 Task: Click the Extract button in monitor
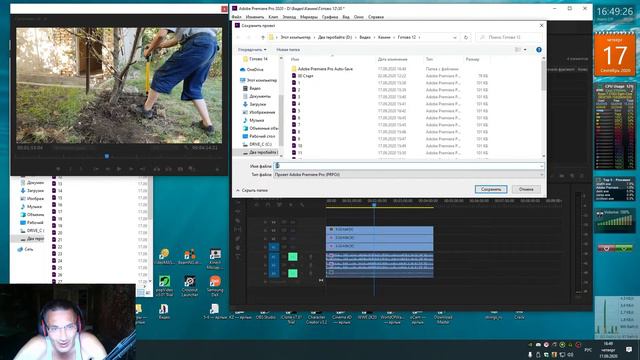pyautogui.click(x=168, y=169)
